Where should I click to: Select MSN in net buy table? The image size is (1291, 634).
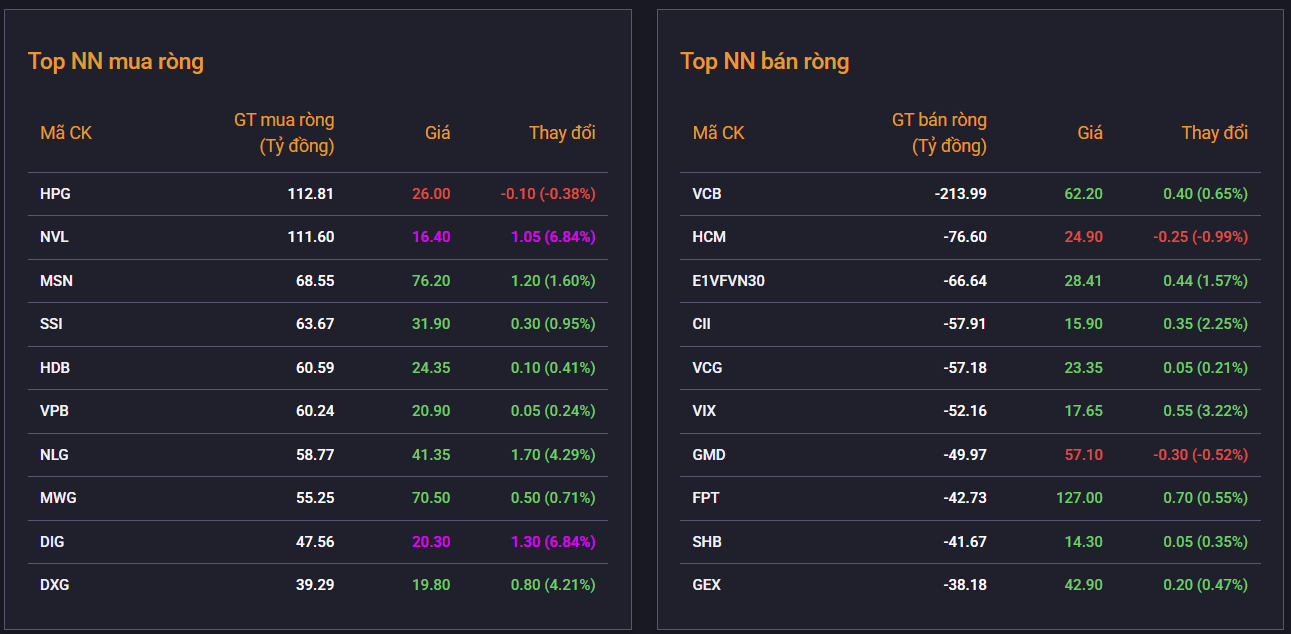(x=56, y=281)
